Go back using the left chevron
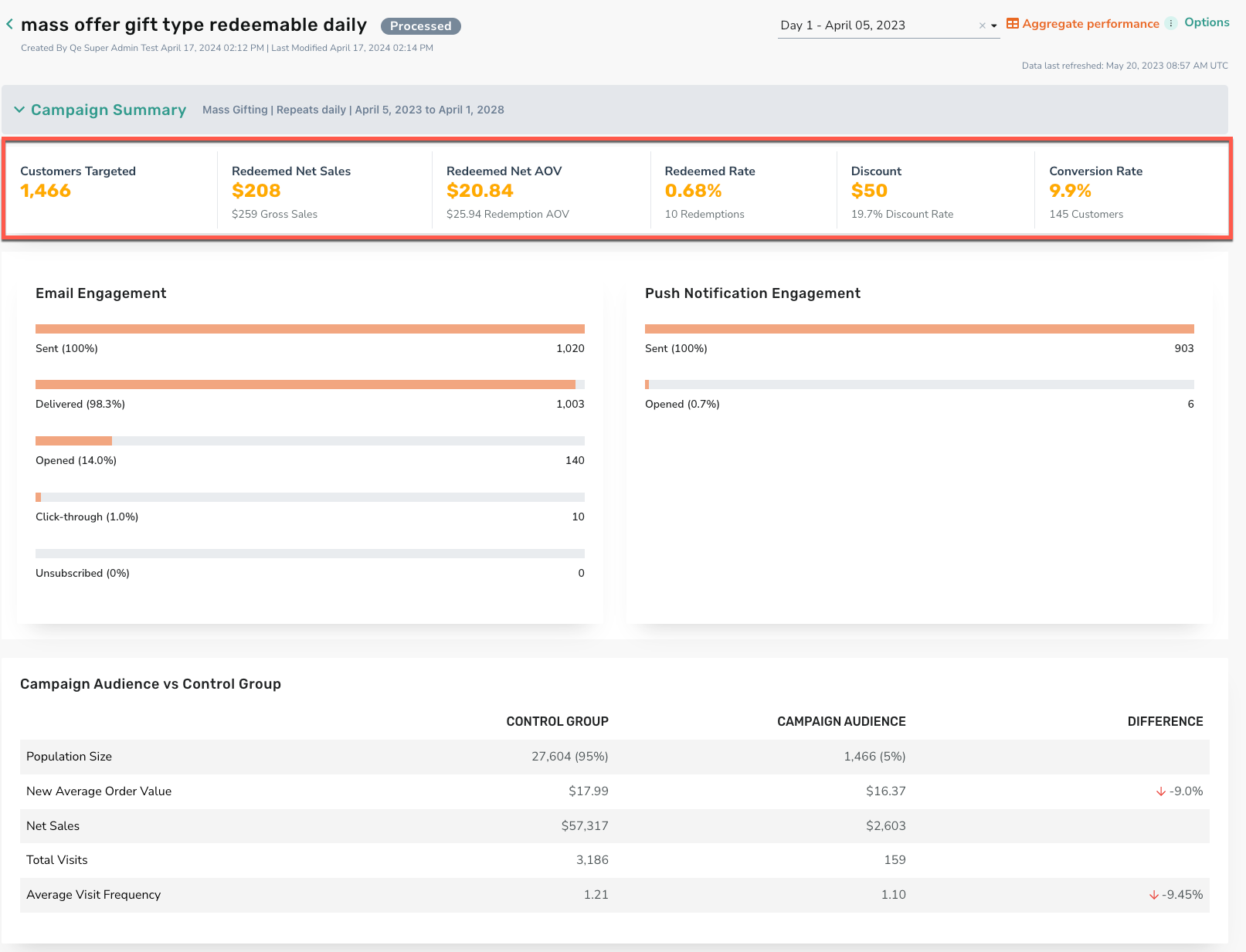 coord(9,25)
